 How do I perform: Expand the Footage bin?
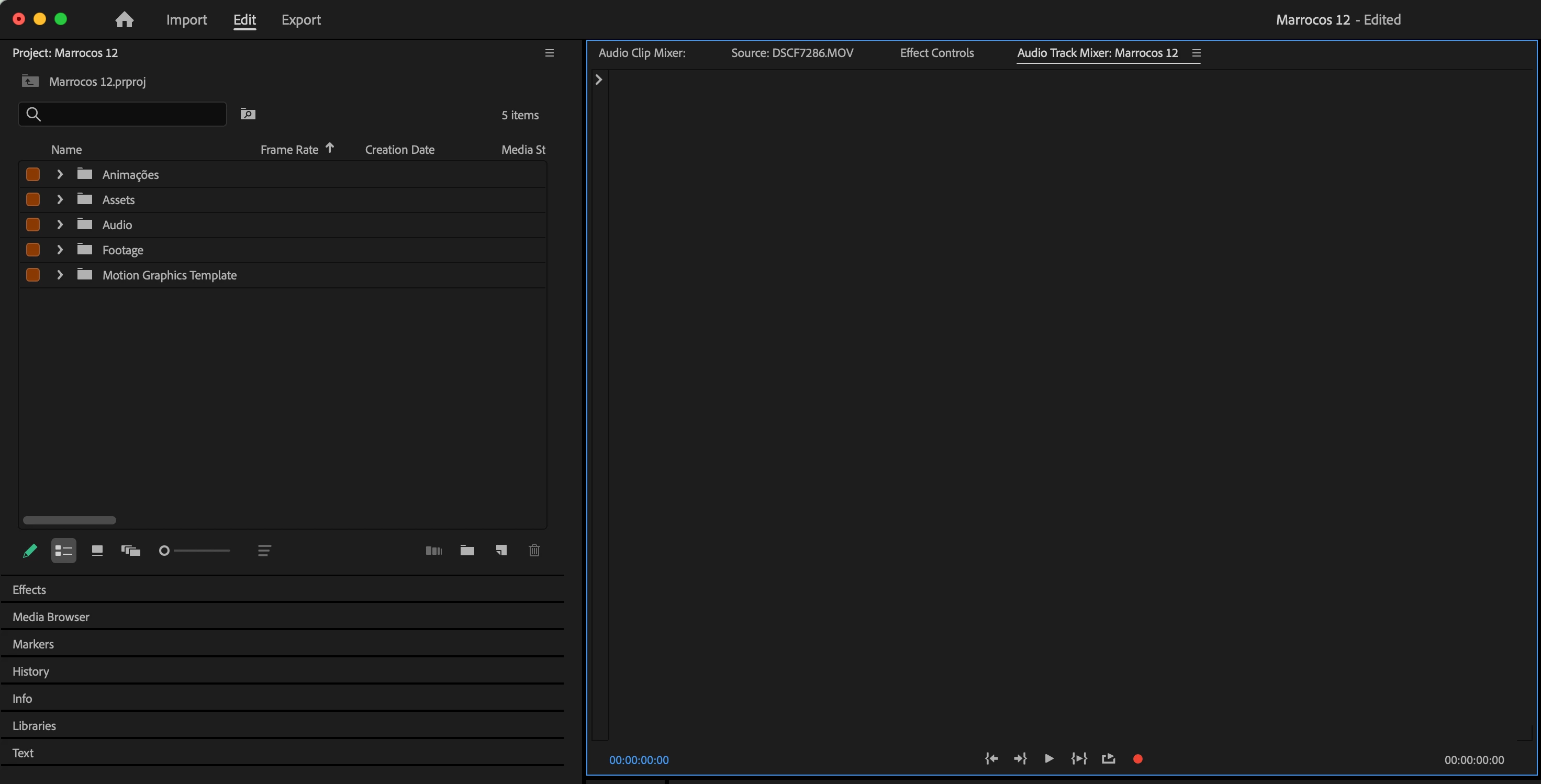tap(60, 250)
